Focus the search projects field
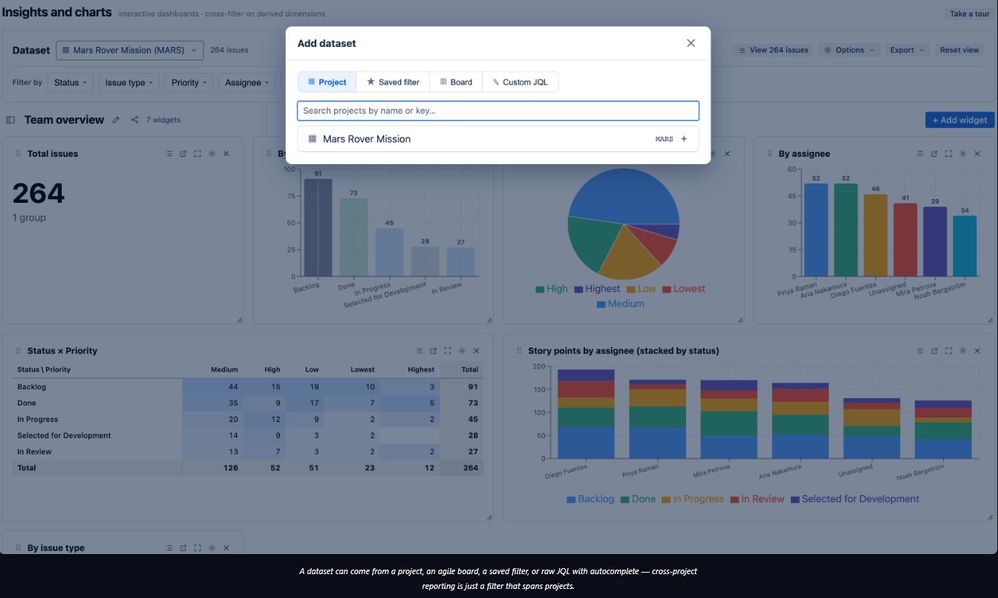Image resolution: width=998 pixels, height=598 pixels. coord(498,111)
